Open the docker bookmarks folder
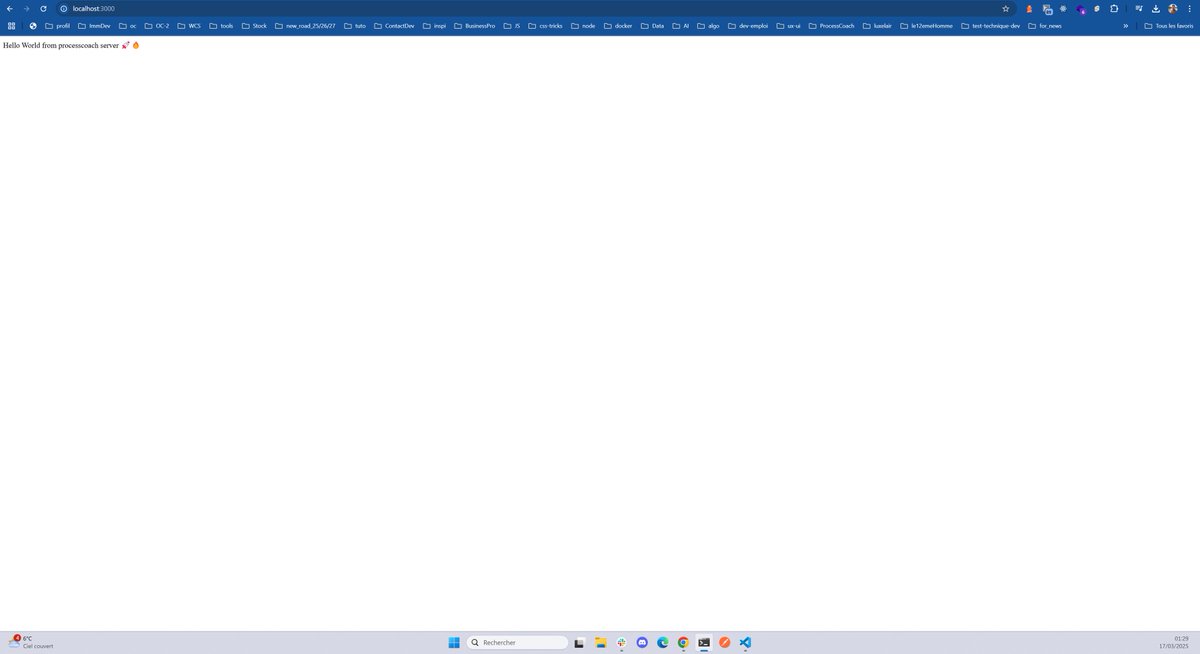1200x654 pixels. (618, 25)
